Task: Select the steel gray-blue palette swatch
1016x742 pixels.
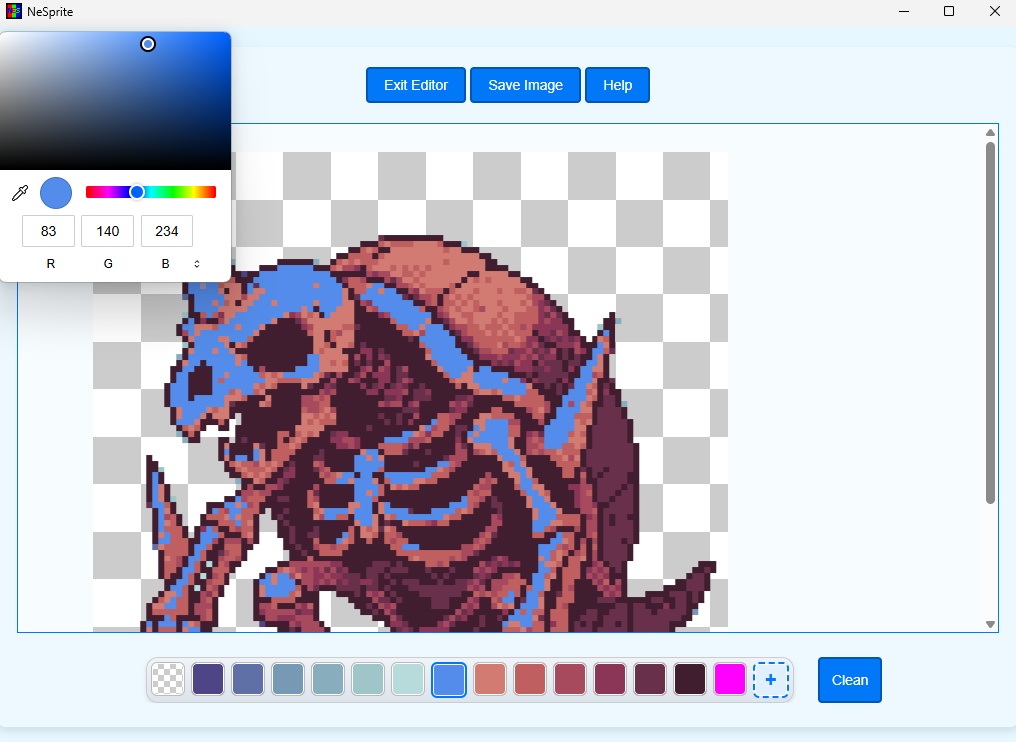Action: (x=288, y=680)
